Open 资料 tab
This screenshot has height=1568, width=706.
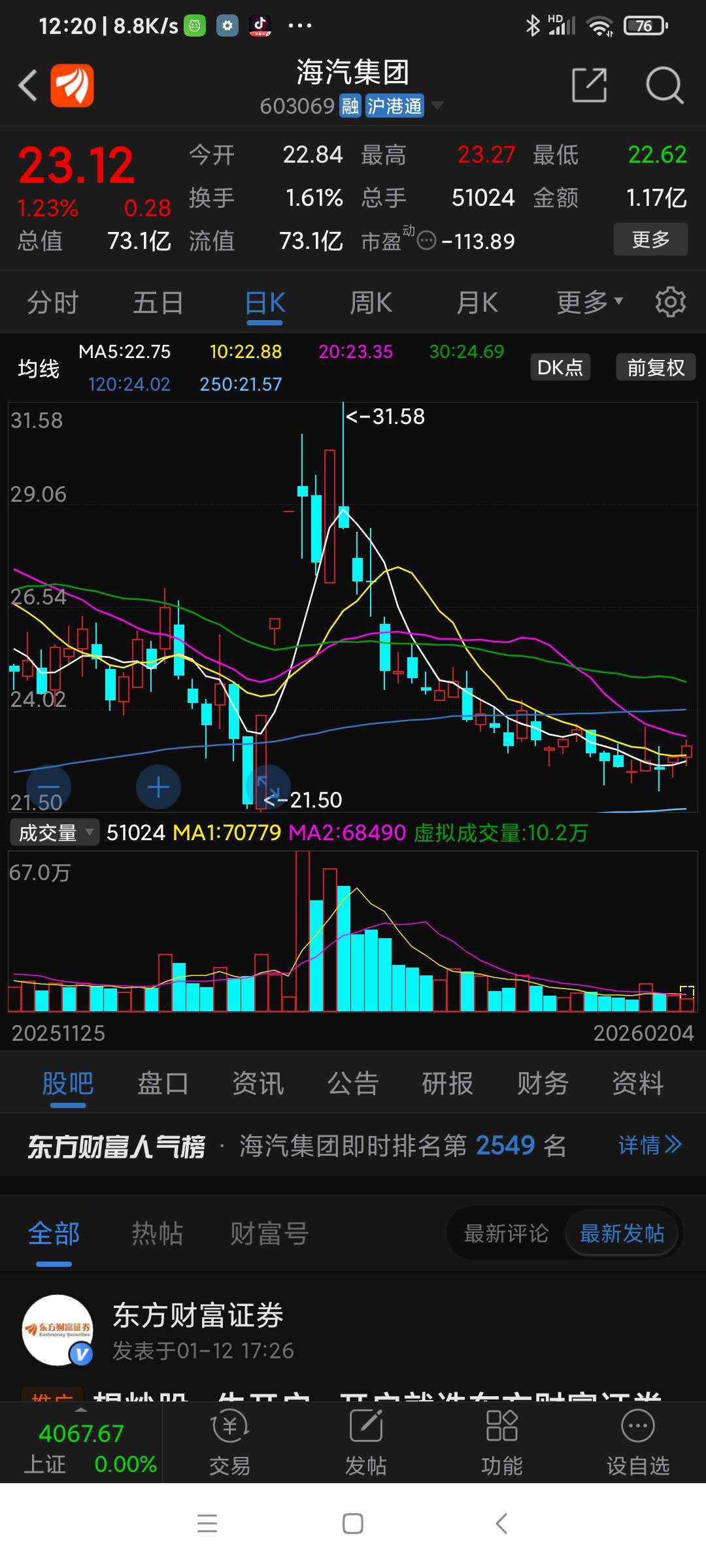pos(638,1083)
